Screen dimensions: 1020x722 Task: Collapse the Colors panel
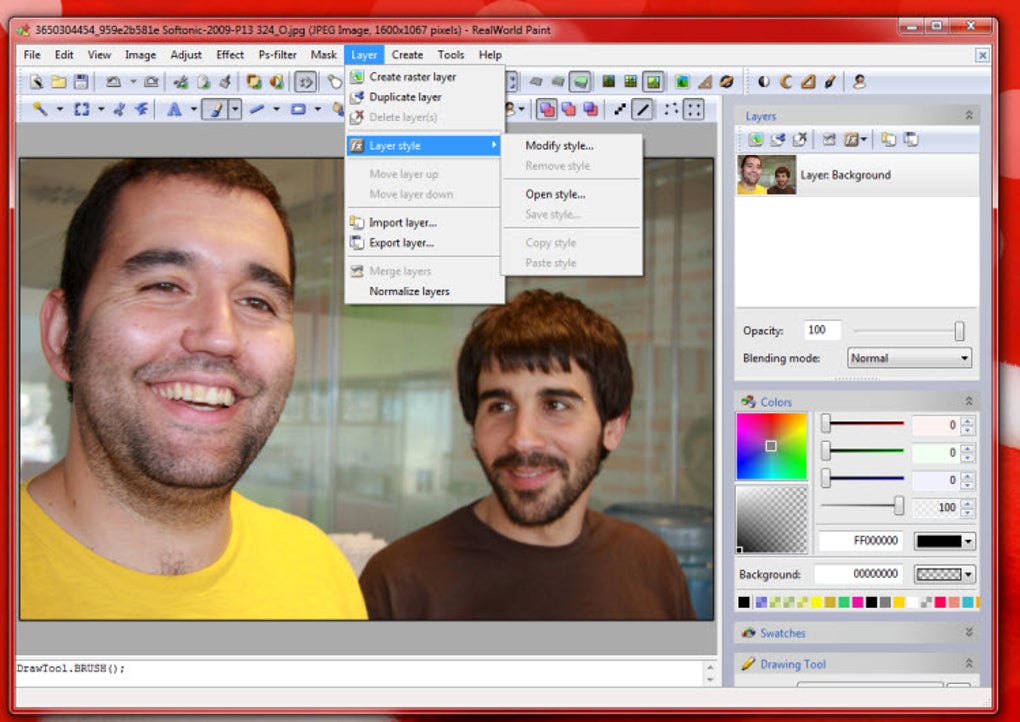969,401
